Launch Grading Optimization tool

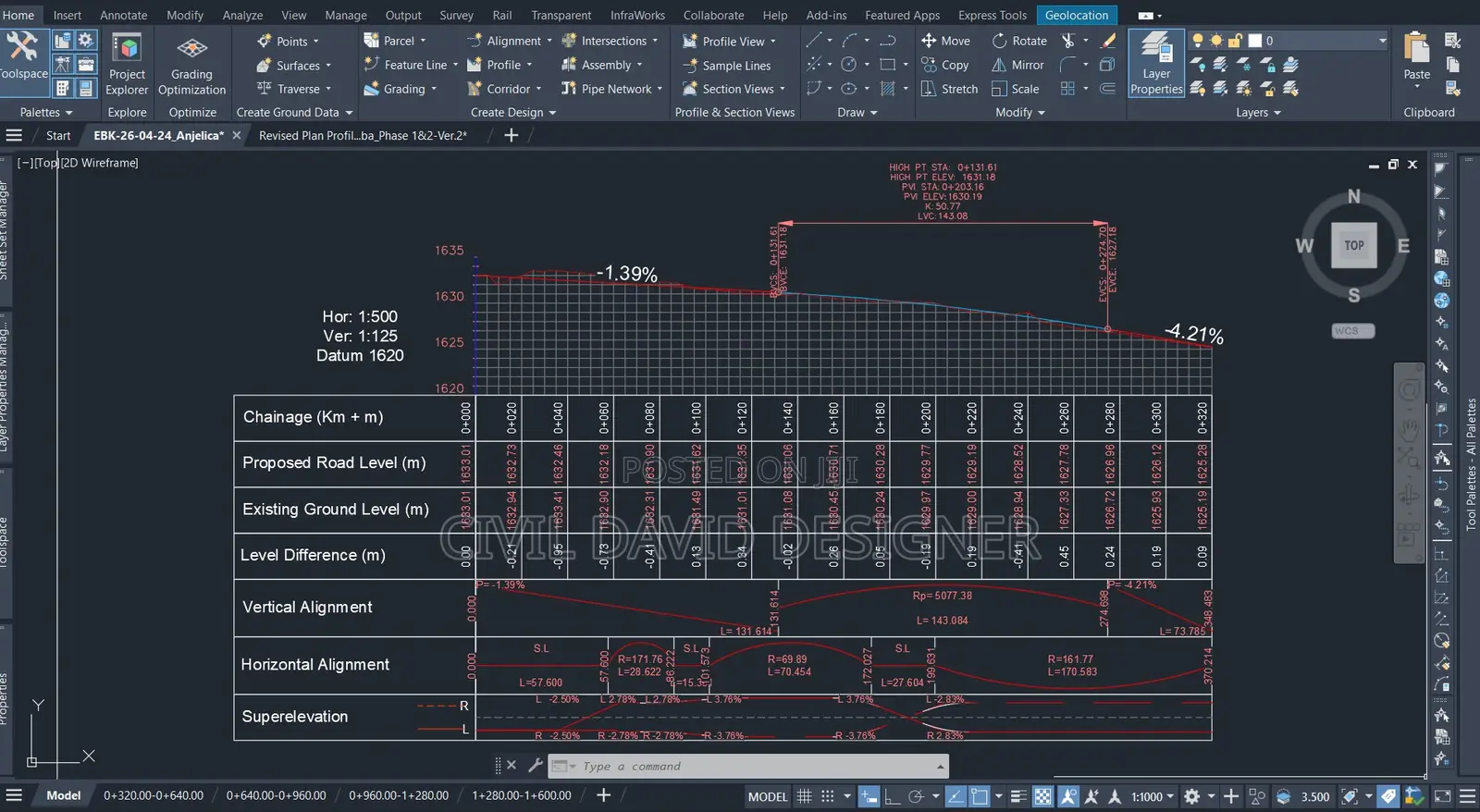[x=191, y=64]
